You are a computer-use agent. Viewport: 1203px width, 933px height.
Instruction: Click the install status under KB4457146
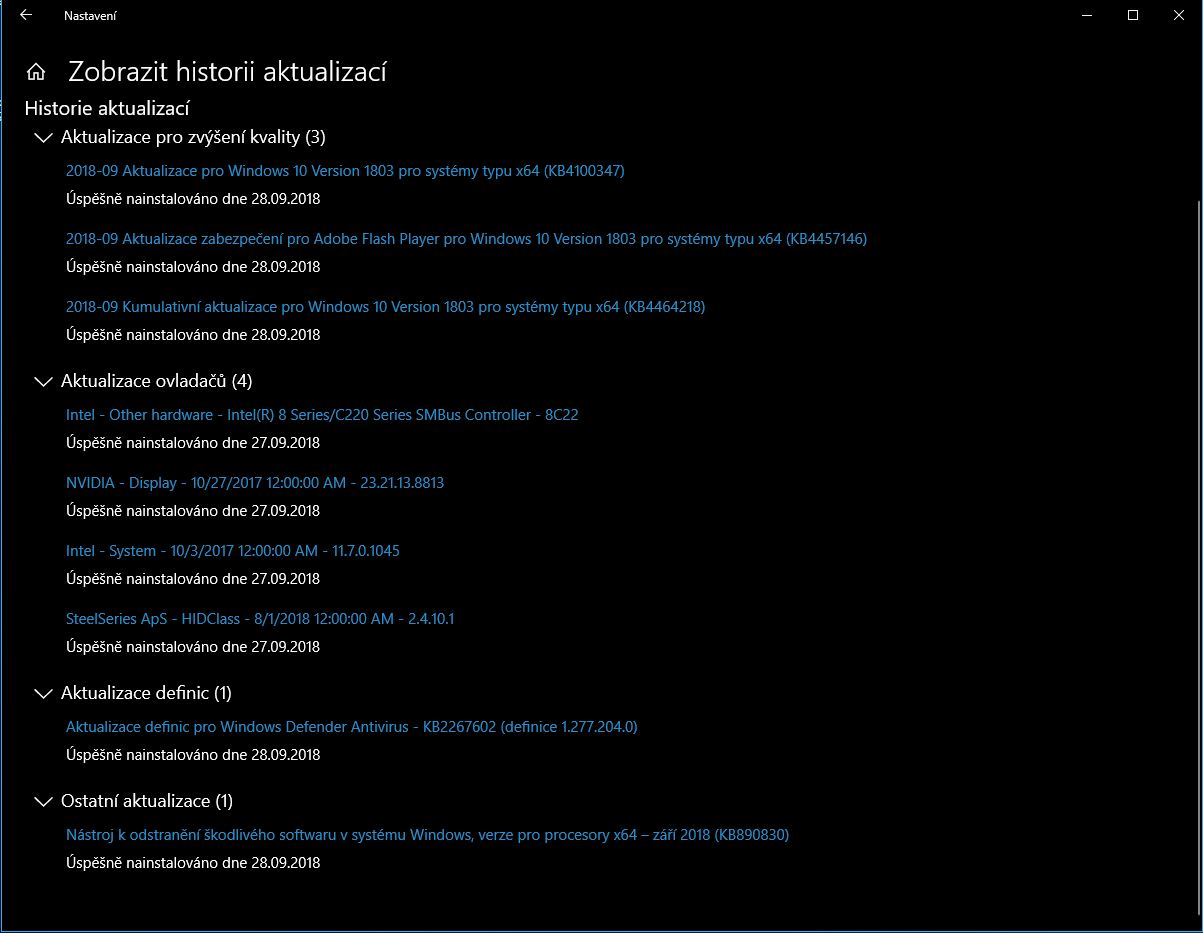tap(193, 267)
